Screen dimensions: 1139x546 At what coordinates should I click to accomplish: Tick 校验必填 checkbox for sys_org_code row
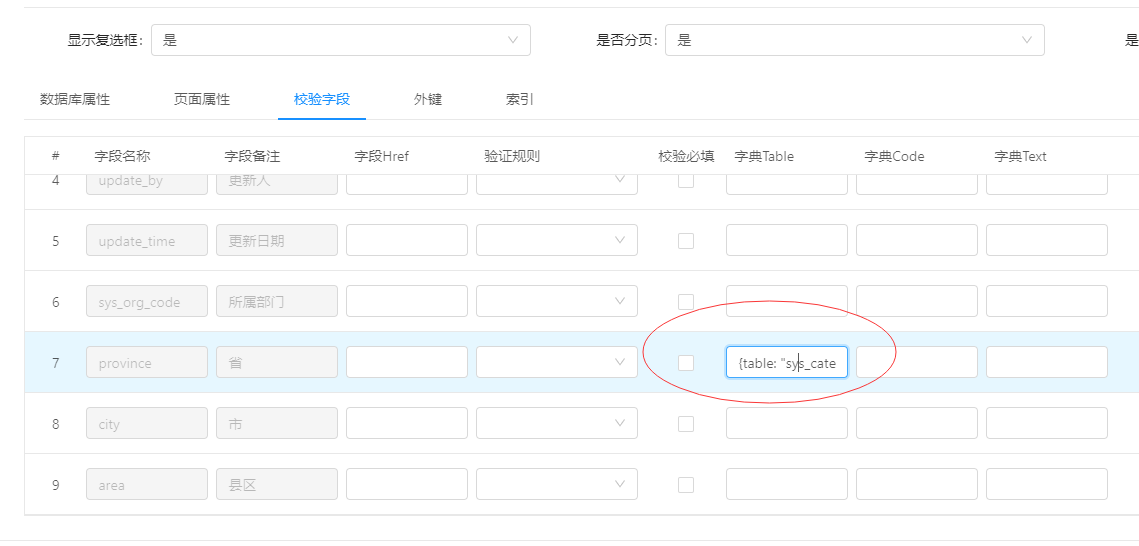[x=686, y=301]
